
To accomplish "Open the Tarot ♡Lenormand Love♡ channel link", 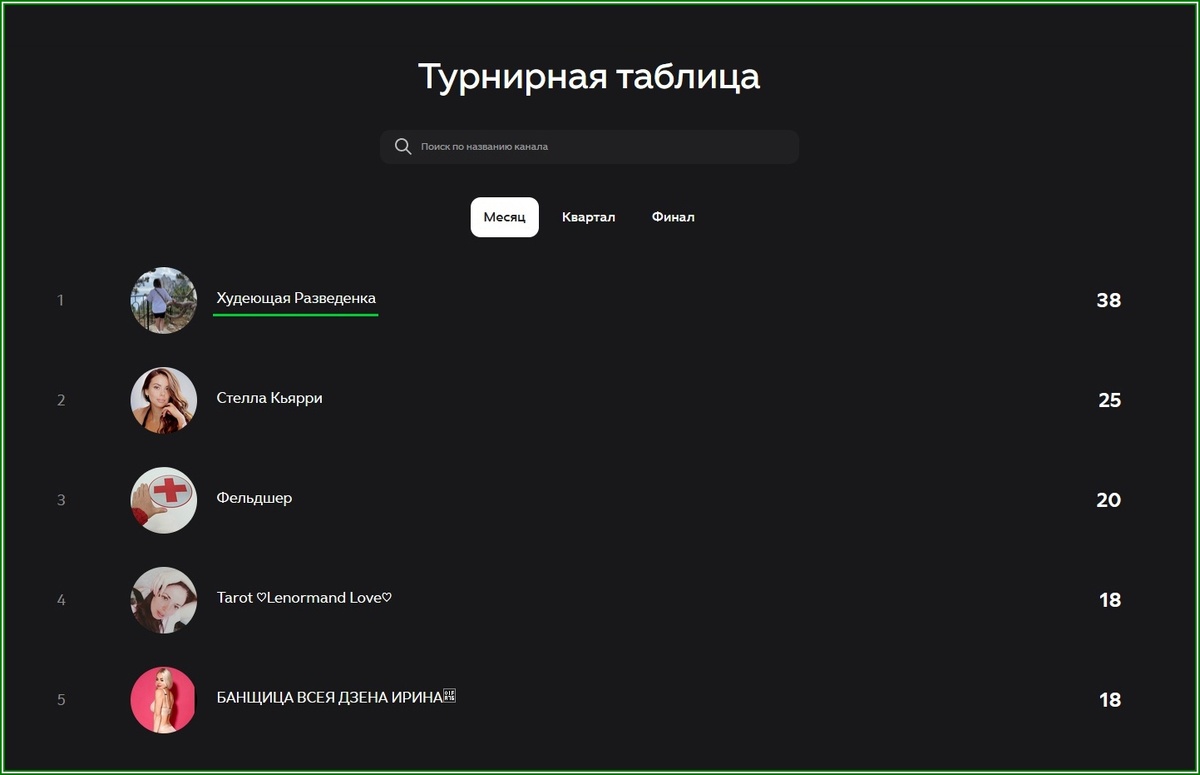I will pyautogui.click(x=302, y=598).
